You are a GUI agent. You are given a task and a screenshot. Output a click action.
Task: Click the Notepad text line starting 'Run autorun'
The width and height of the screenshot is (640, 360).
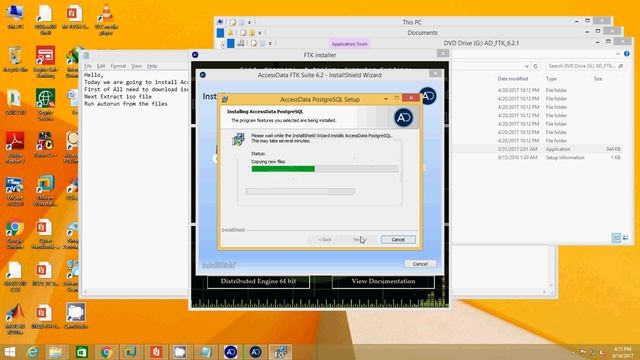click(126, 104)
